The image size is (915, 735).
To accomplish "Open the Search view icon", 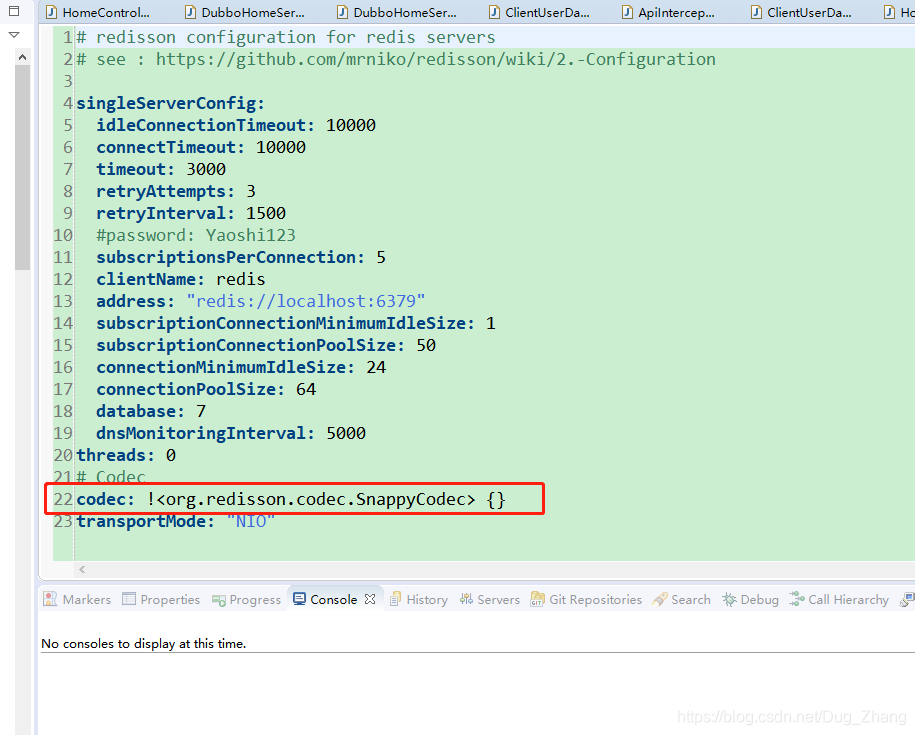I will coord(660,599).
